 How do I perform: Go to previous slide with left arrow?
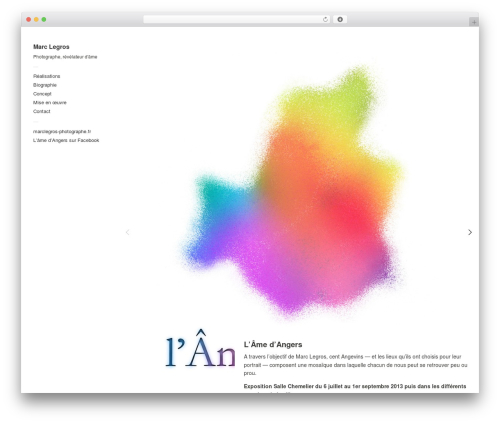(x=127, y=232)
